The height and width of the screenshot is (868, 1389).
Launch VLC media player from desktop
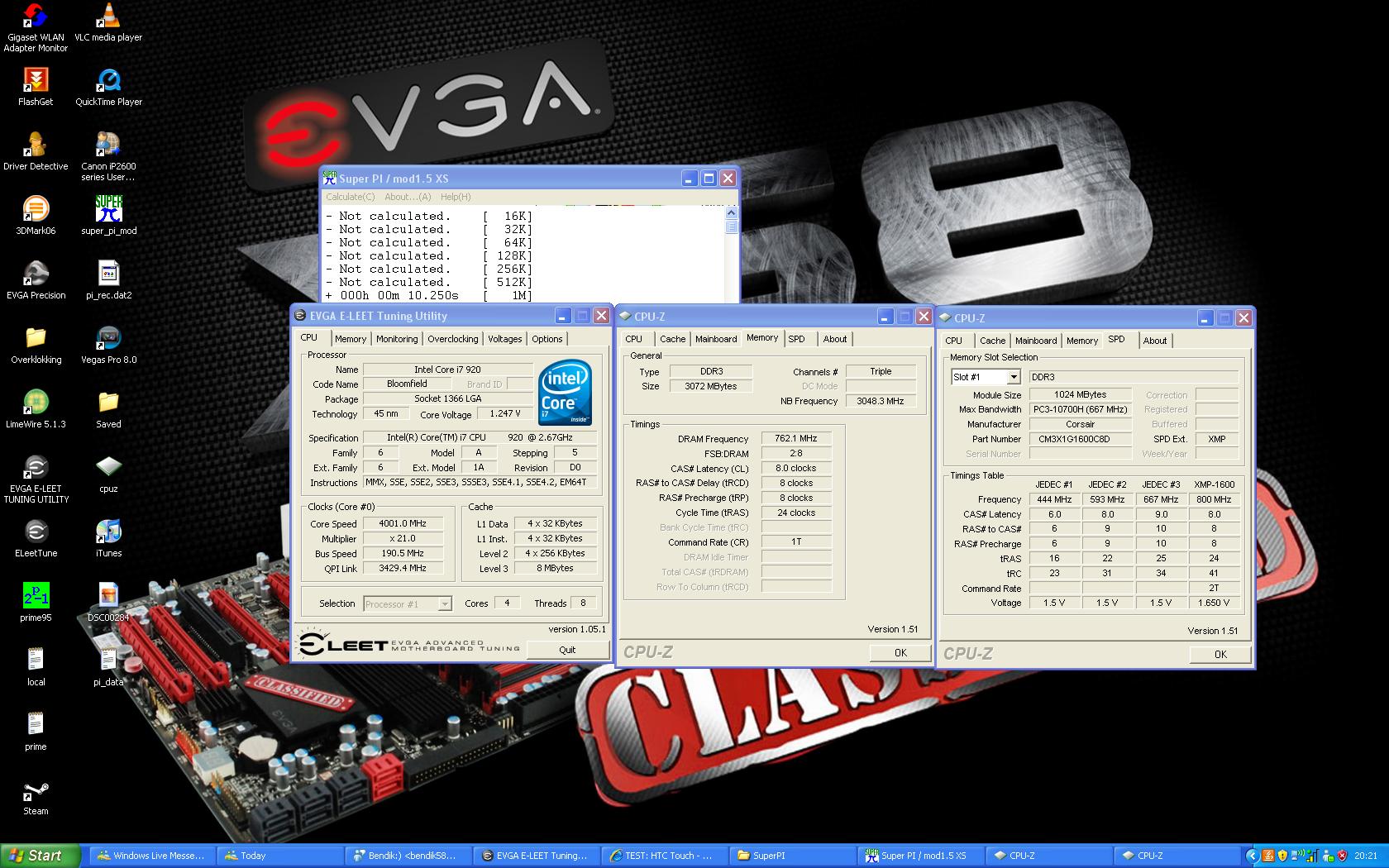108,23
